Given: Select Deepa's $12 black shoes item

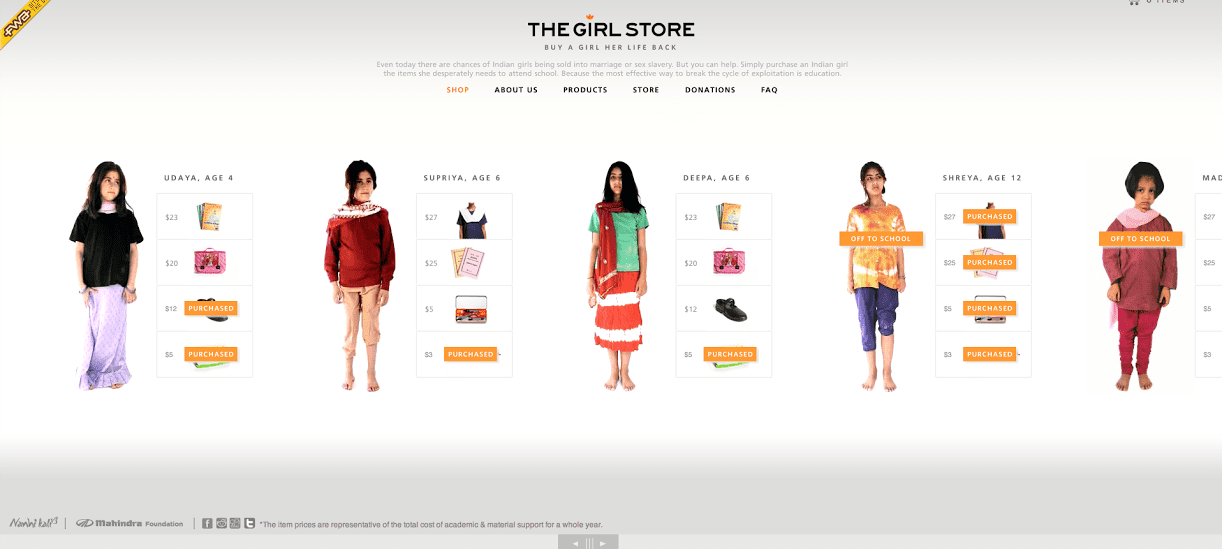Looking at the screenshot, I should tap(724, 309).
